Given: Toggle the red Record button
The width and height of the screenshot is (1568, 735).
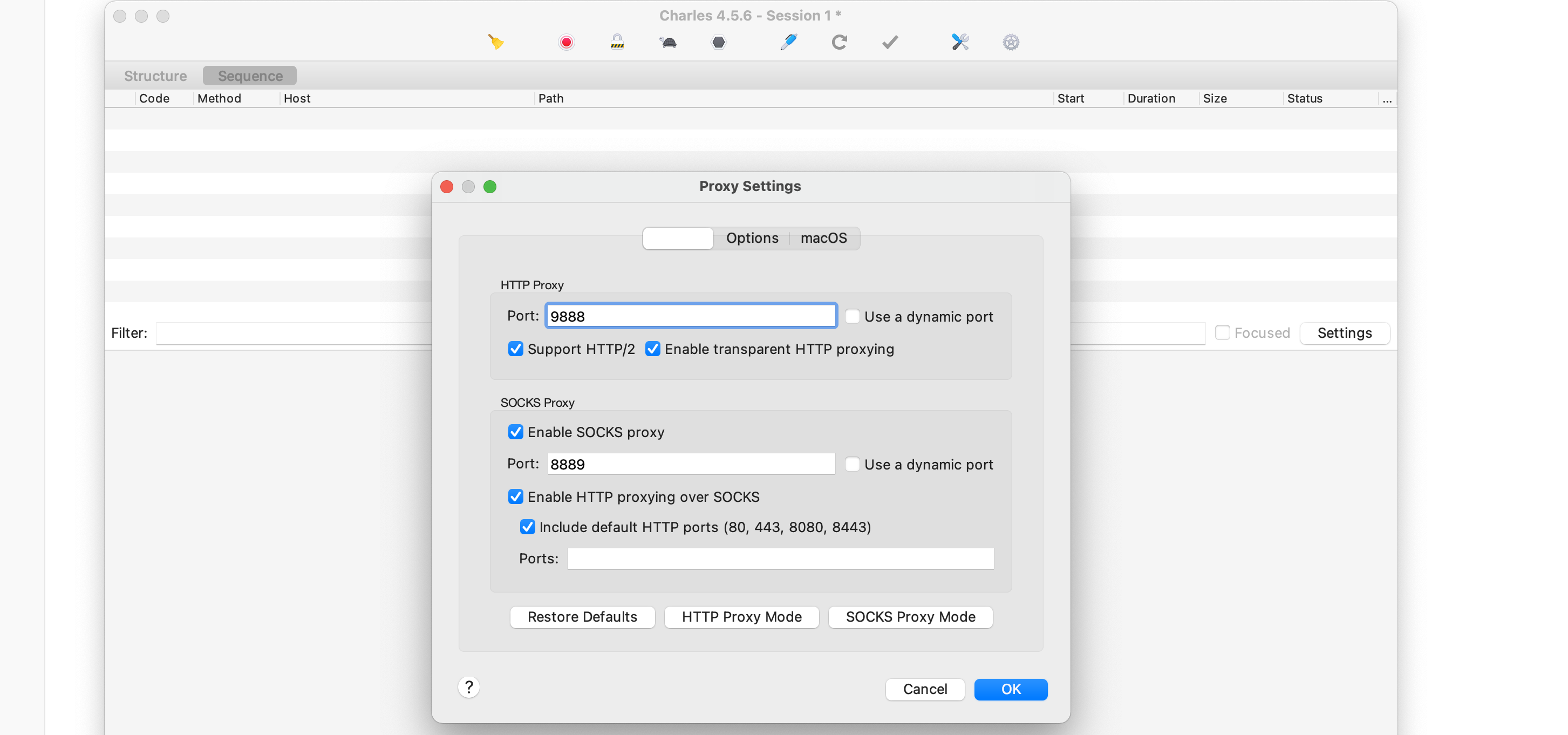Looking at the screenshot, I should [x=566, y=42].
